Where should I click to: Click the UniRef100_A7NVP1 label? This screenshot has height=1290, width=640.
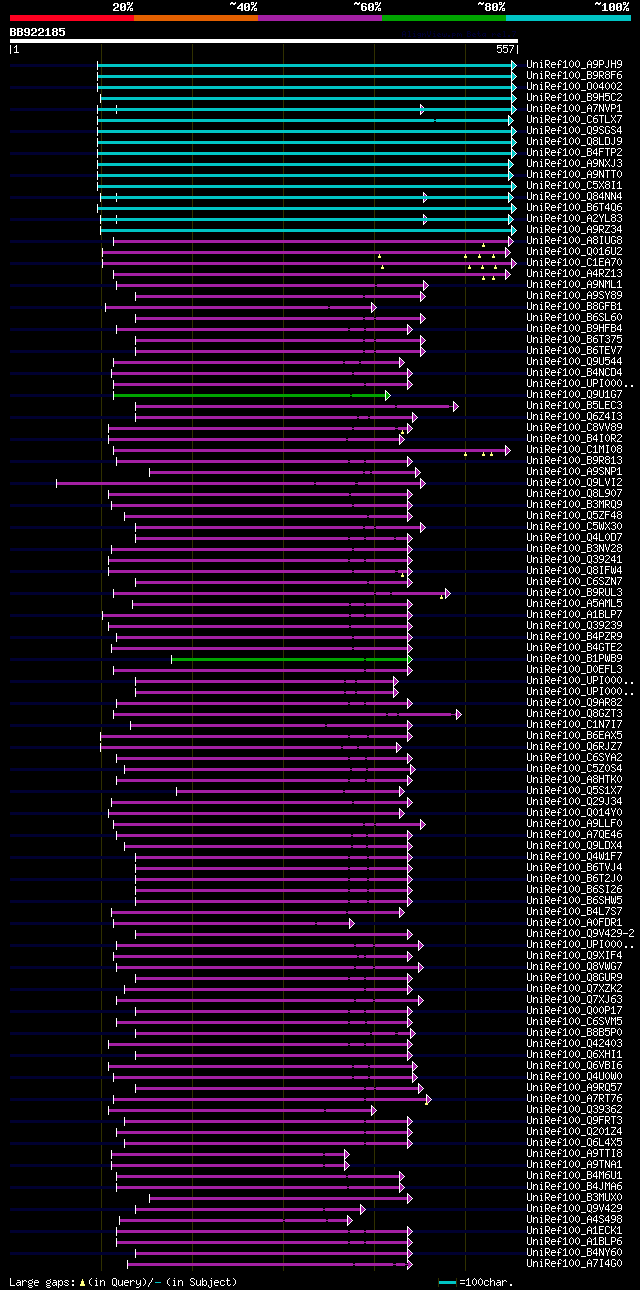[574, 109]
